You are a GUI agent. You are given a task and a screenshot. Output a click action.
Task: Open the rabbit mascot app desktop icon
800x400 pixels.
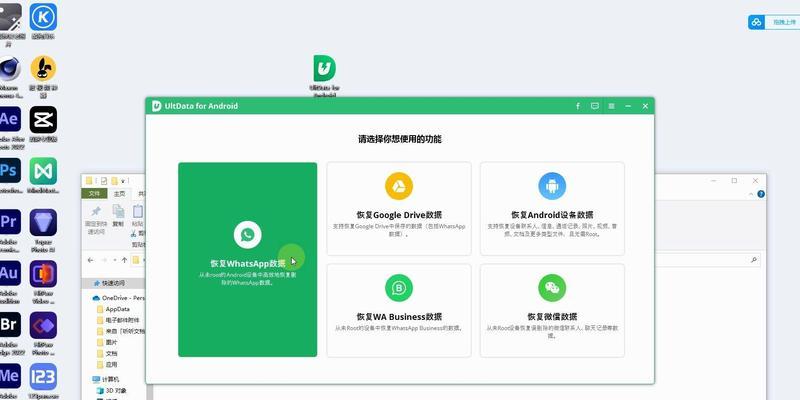pyautogui.click(x=43, y=76)
